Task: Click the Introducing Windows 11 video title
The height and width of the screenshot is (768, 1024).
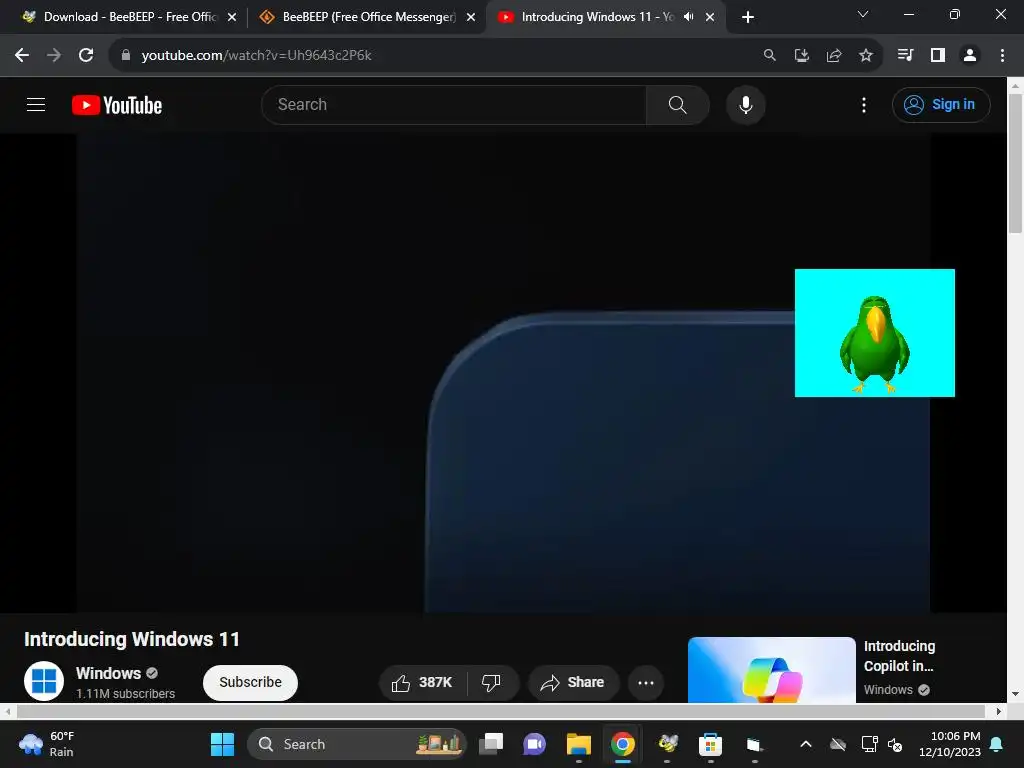Action: click(x=132, y=639)
